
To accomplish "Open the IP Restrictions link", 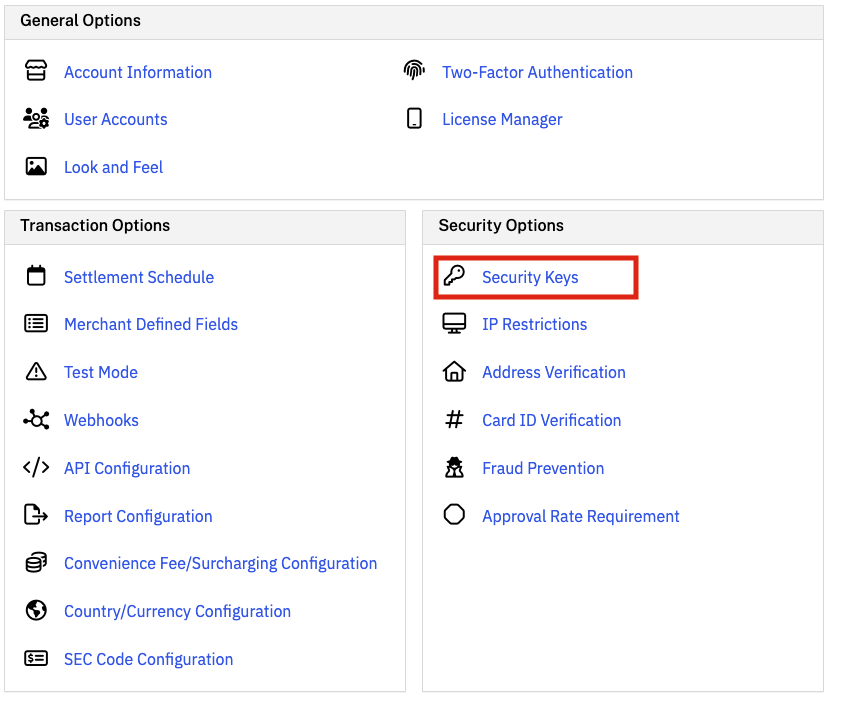I will (534, 324).
